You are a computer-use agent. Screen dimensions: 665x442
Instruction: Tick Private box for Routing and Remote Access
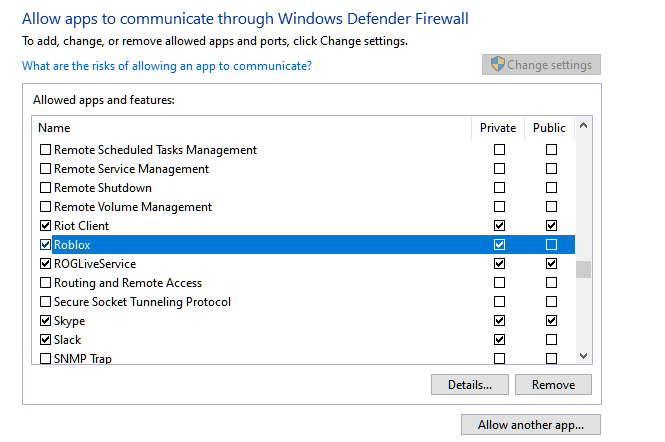[x=500, y=283]
